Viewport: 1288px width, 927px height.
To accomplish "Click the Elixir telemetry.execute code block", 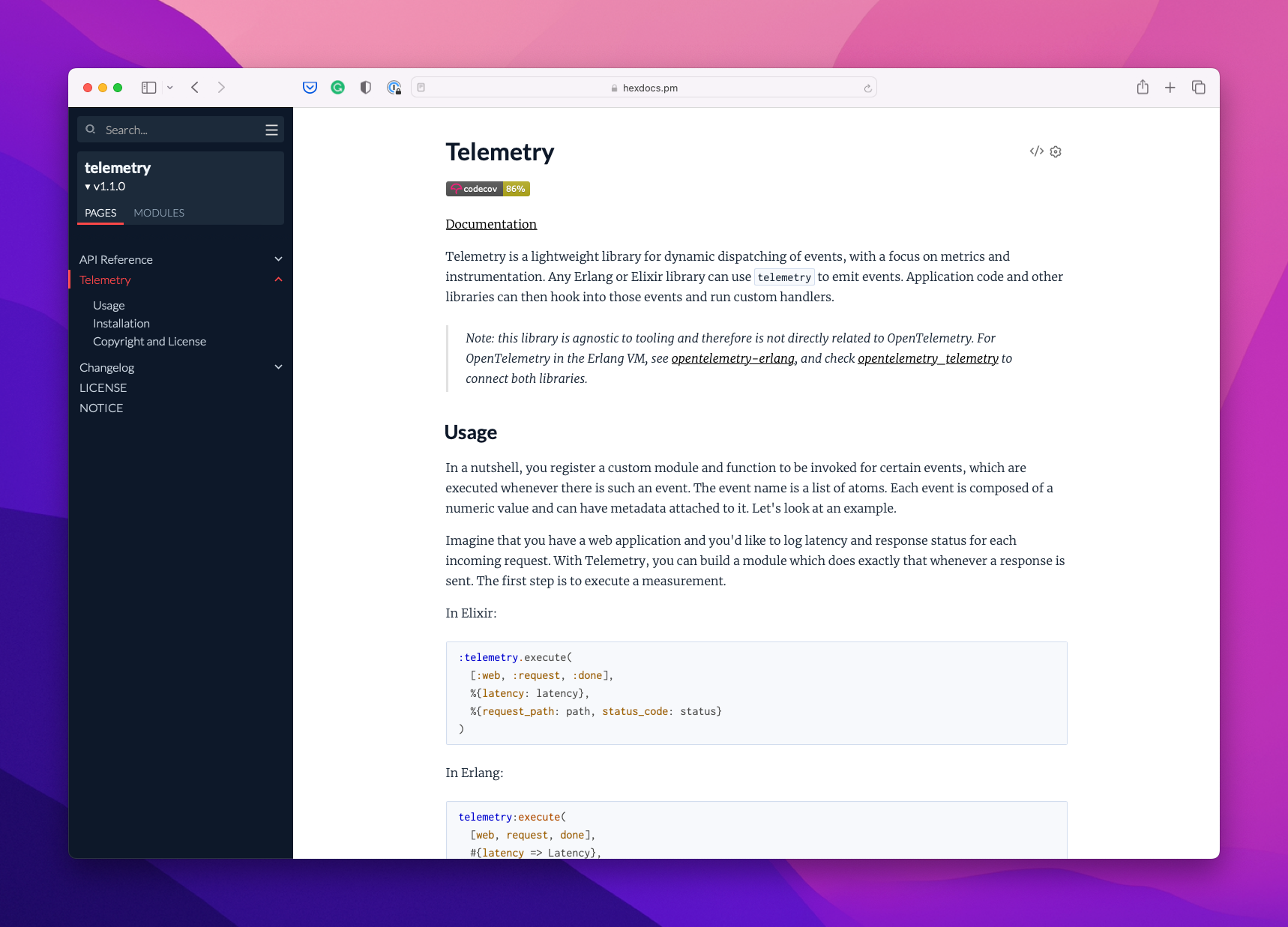I will point(756,693).
